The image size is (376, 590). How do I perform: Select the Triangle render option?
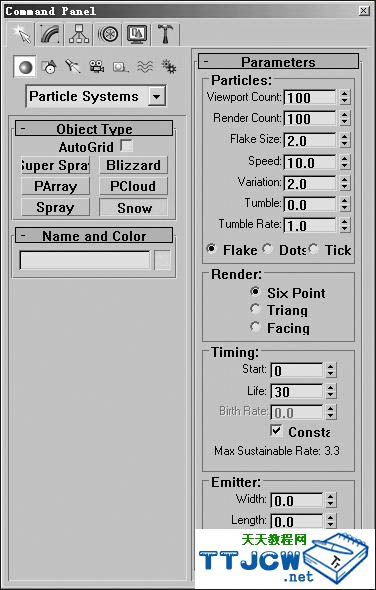click(255, 309)
